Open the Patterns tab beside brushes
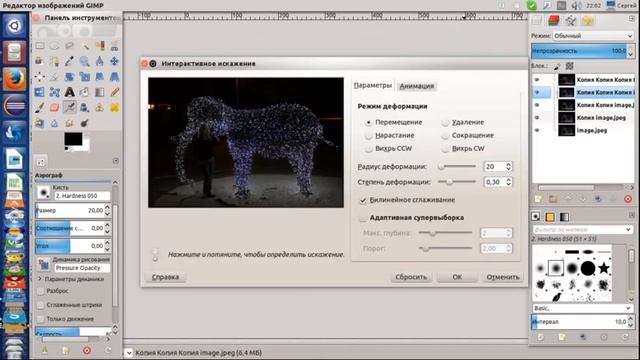The width and height of the screenshot is (640, 360). (x=550, y=217)
